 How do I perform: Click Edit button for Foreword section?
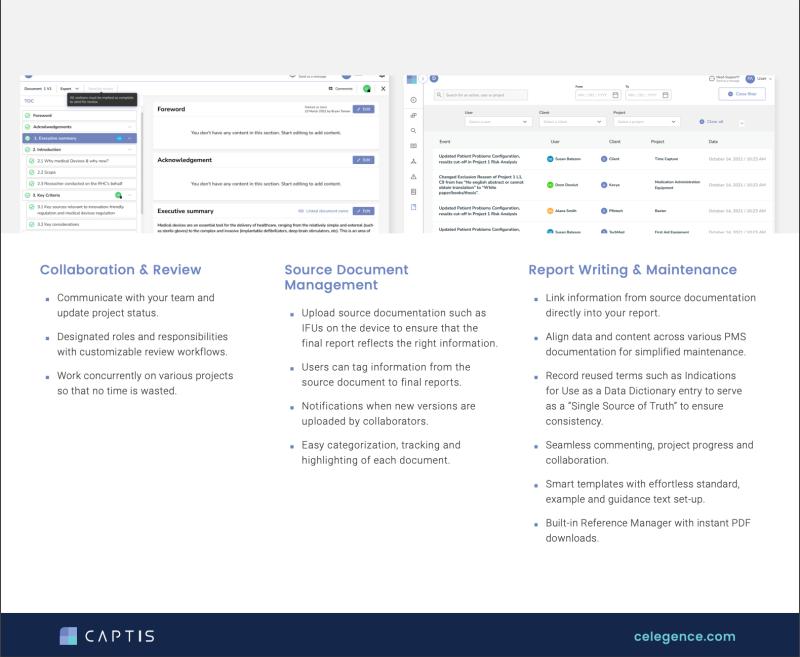(363, 109)
